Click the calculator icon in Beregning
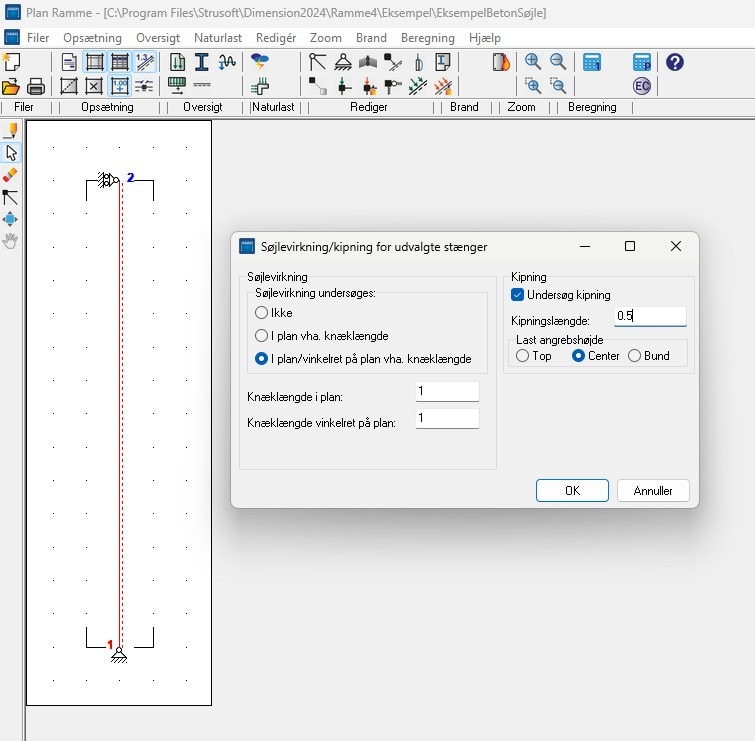 pyautogui.click(x=592, y=62)
